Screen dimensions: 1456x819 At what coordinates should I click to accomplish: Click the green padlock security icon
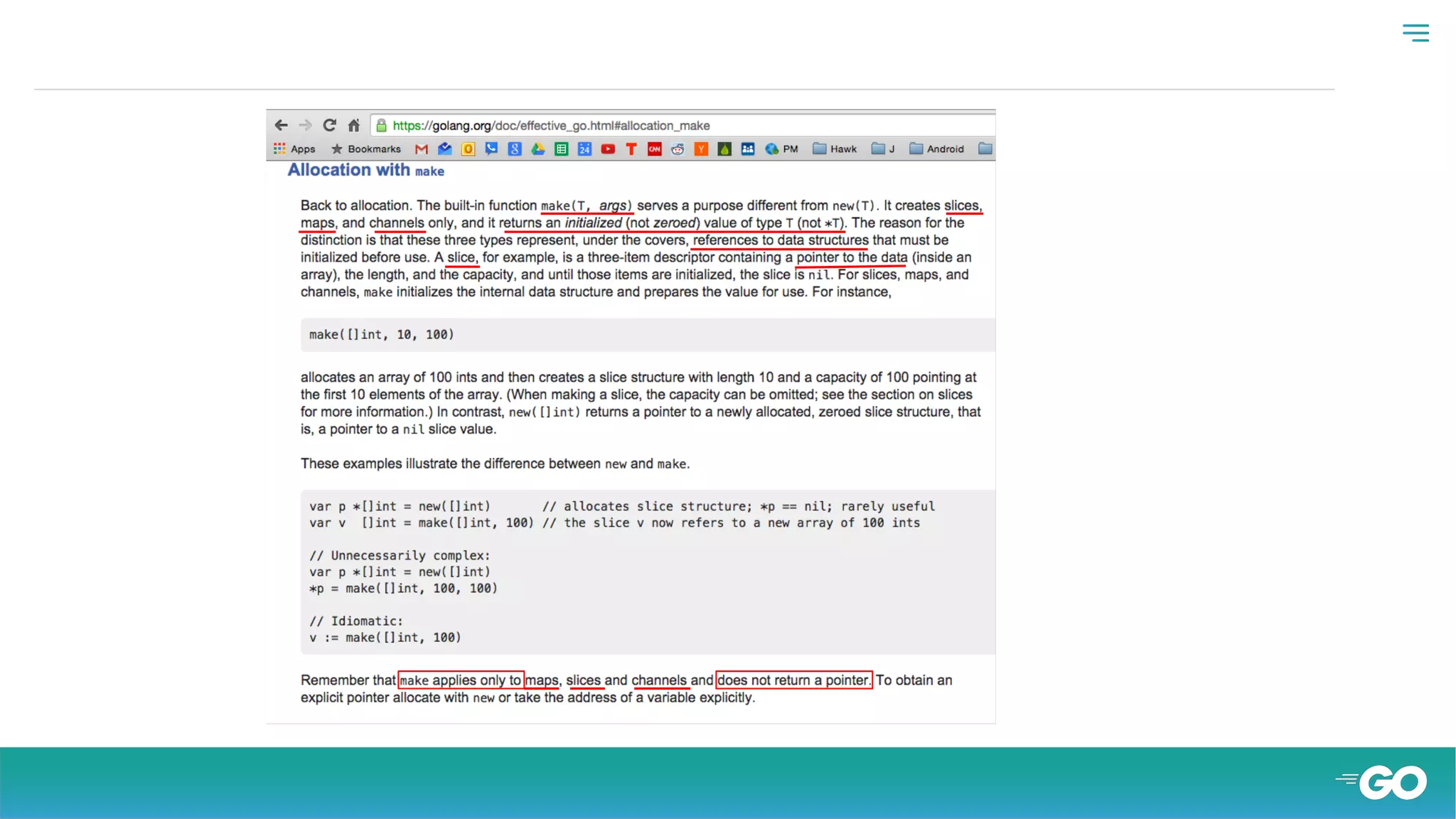(382, 126)
